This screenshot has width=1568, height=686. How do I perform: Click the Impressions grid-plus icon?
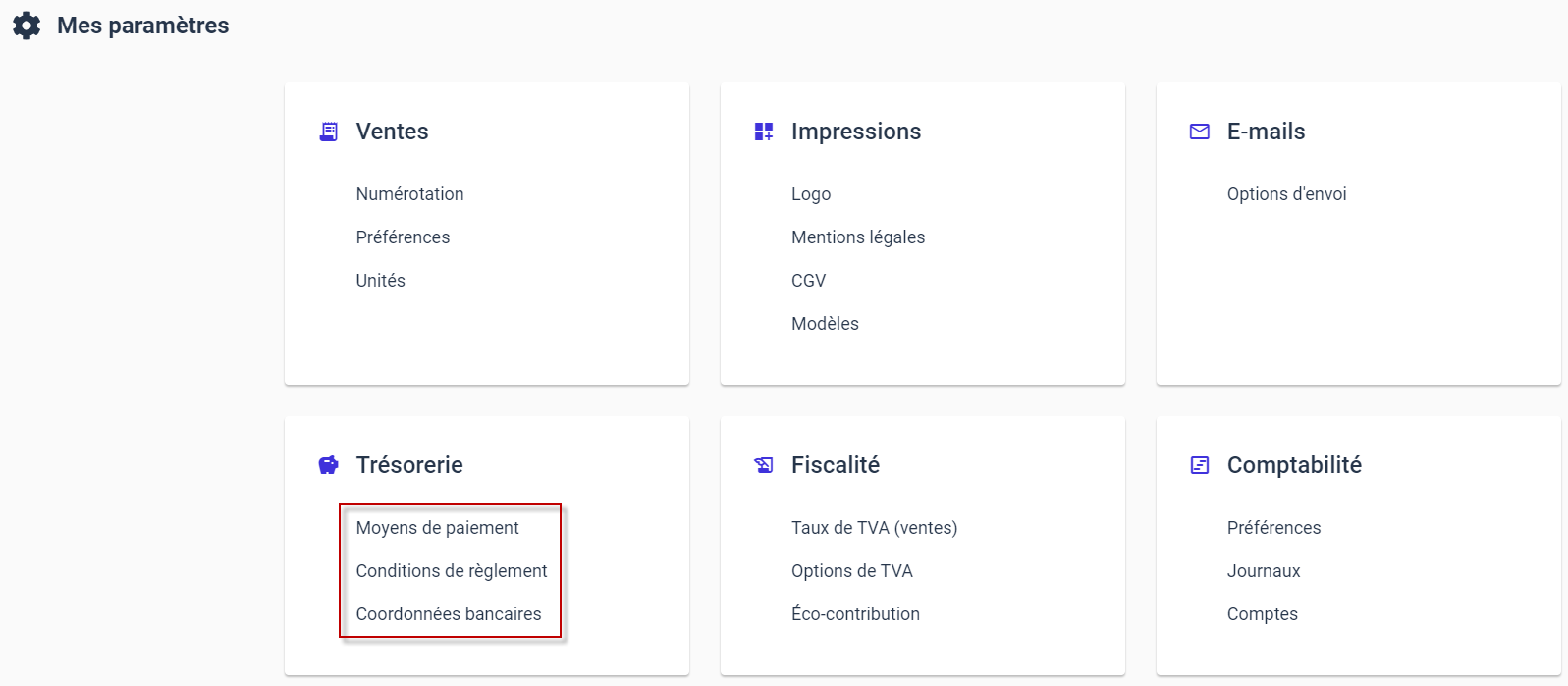[x=764, y=132]
